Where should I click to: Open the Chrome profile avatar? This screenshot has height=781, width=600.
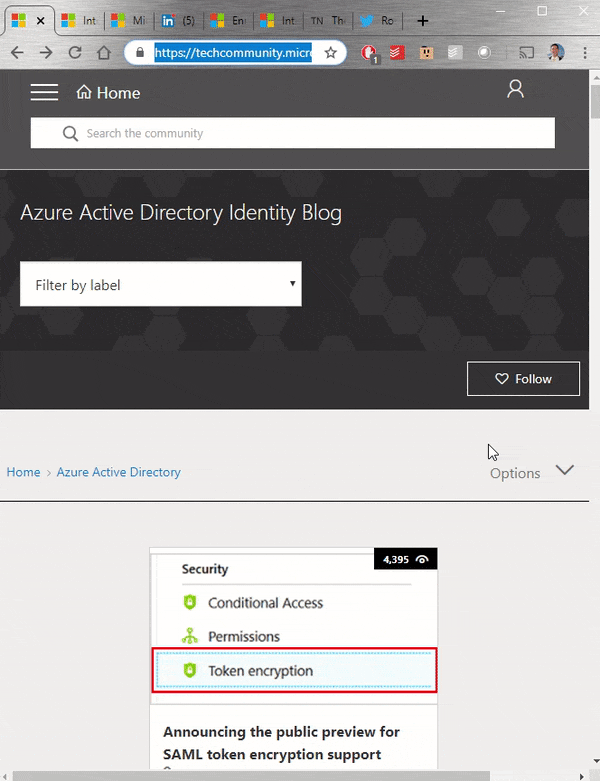[556, 52]
